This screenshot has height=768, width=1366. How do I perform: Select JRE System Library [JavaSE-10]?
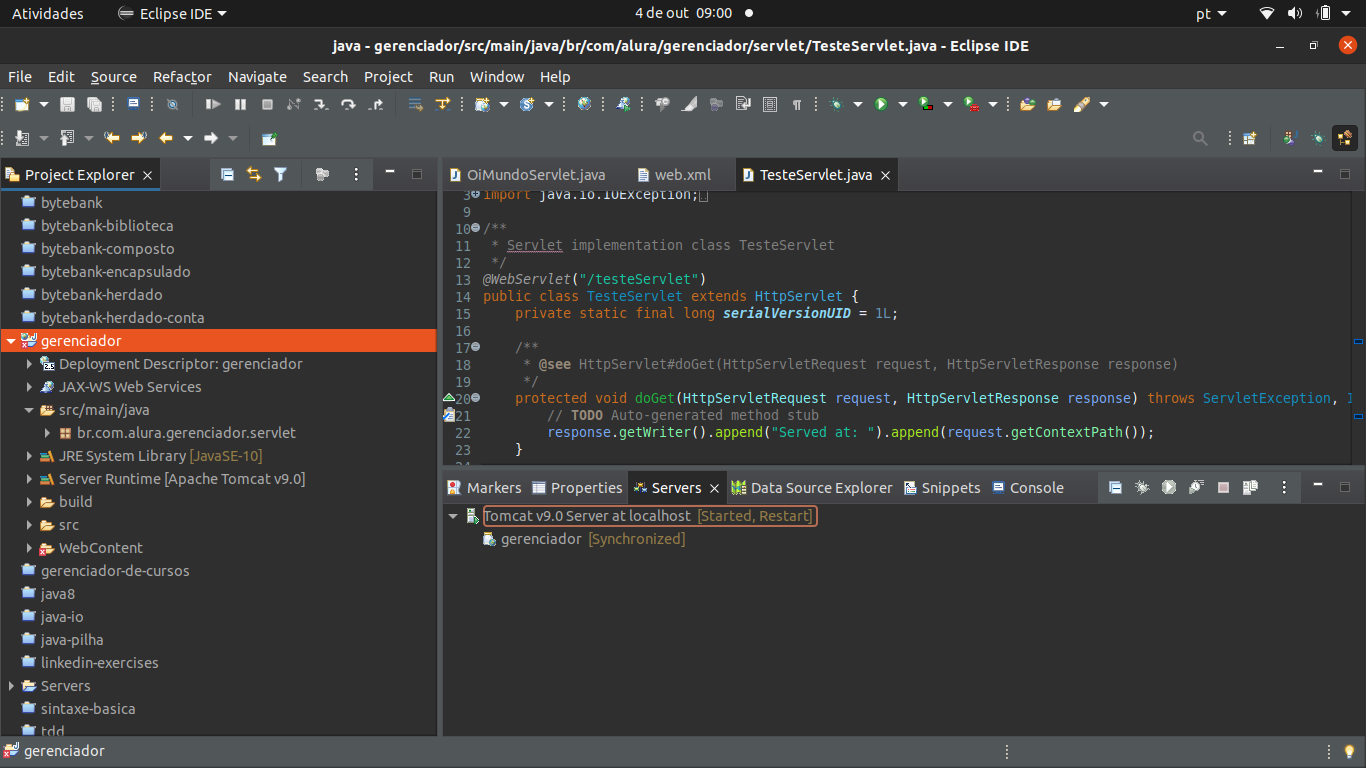(161, 456)
